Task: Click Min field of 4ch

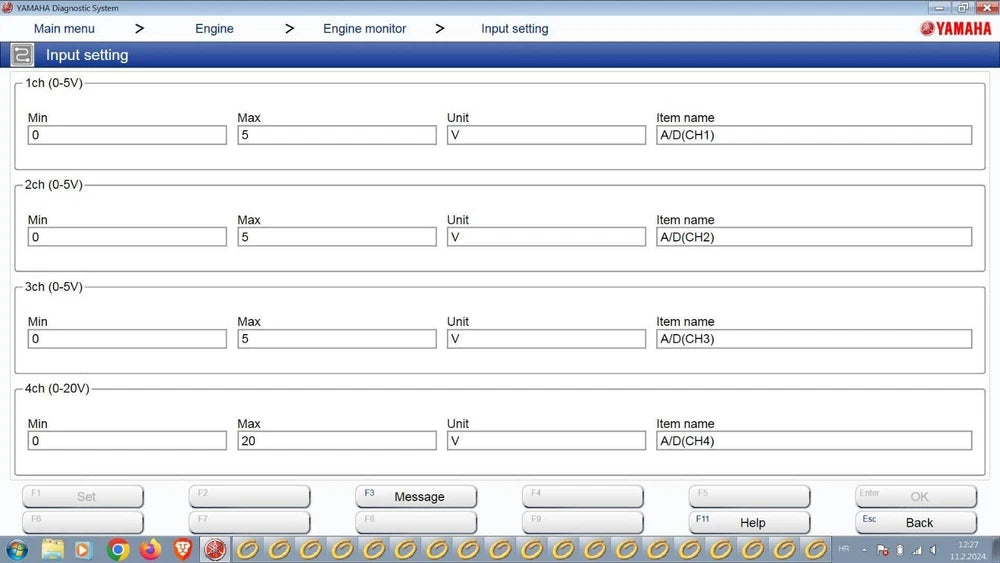Action: (x=127, y=441)
